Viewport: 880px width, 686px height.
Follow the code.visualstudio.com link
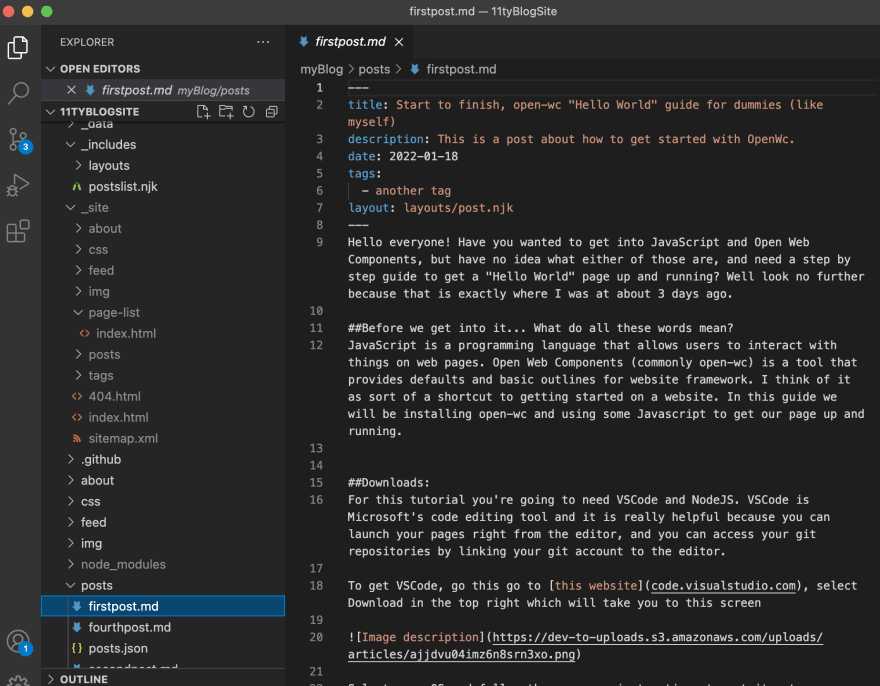tap(723, 586)
